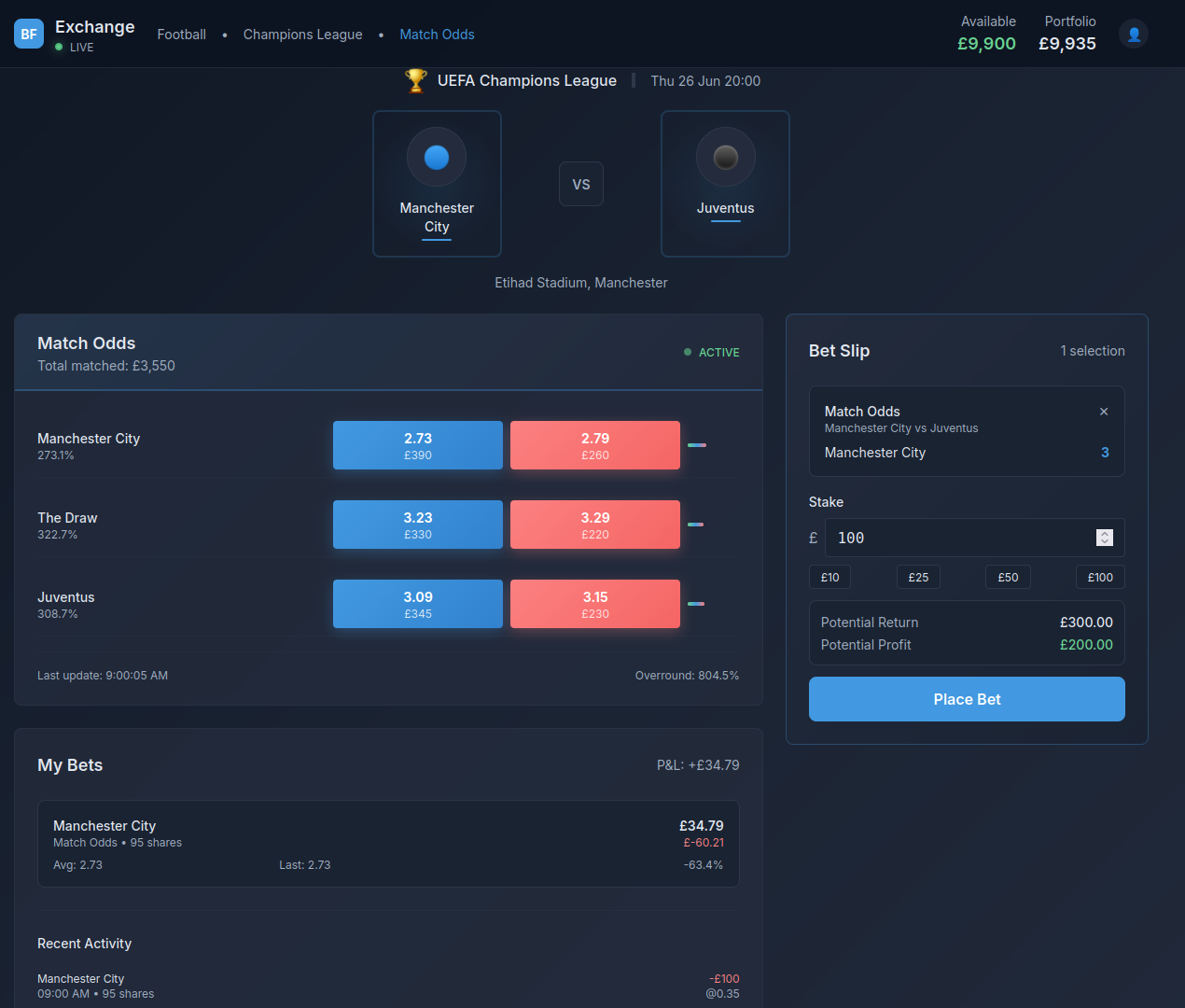The image size is (1185, 1008).
Task: Click the Champions League trophy icon
Action: tap(416, 81)
